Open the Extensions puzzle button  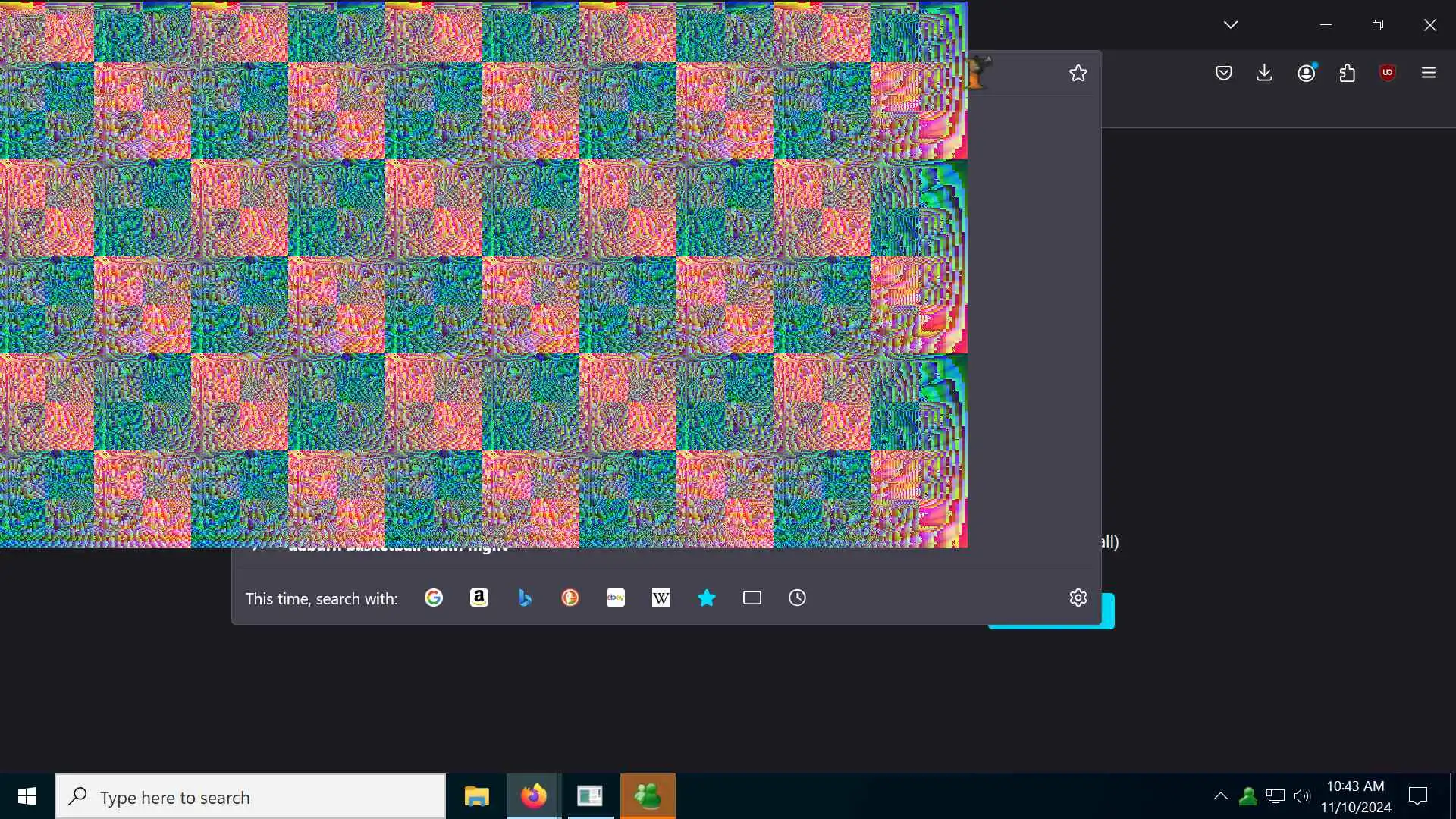pos(1347,74)
